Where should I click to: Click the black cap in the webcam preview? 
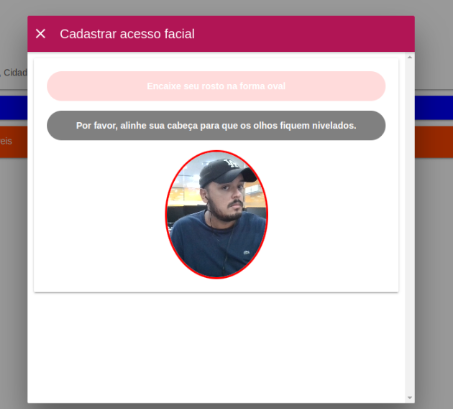coord(226,172)
